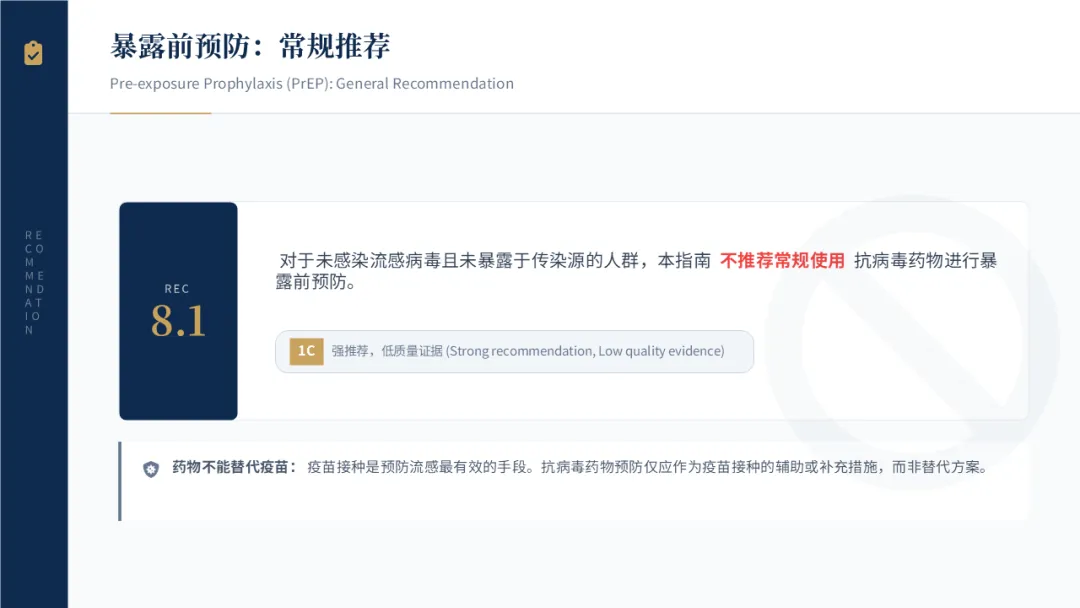Screen dimensions: 1080x608
Task: Click the shield icon beside vaccine note
Action: 151,469
